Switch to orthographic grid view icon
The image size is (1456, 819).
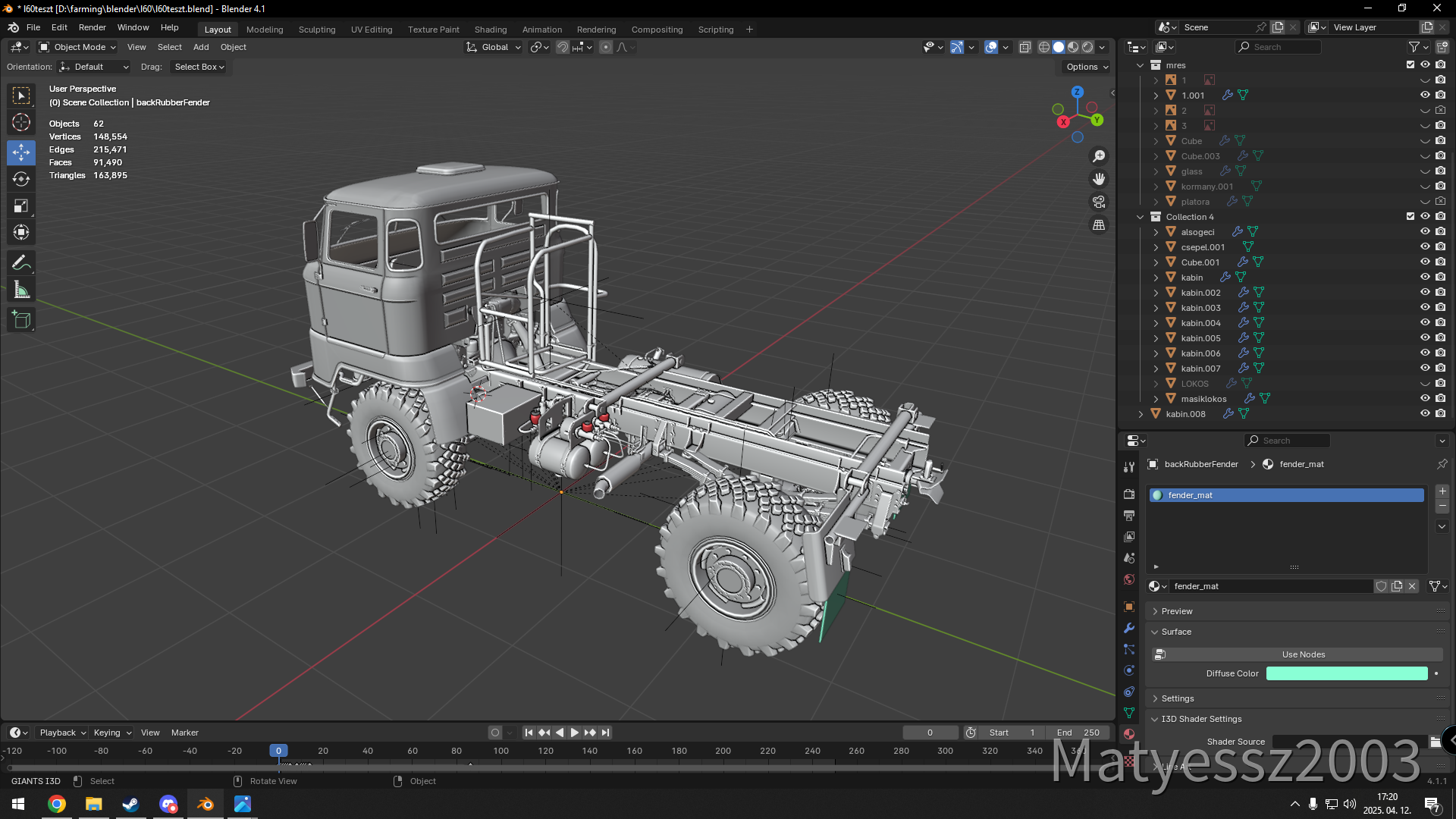(x=1099, y=225)
